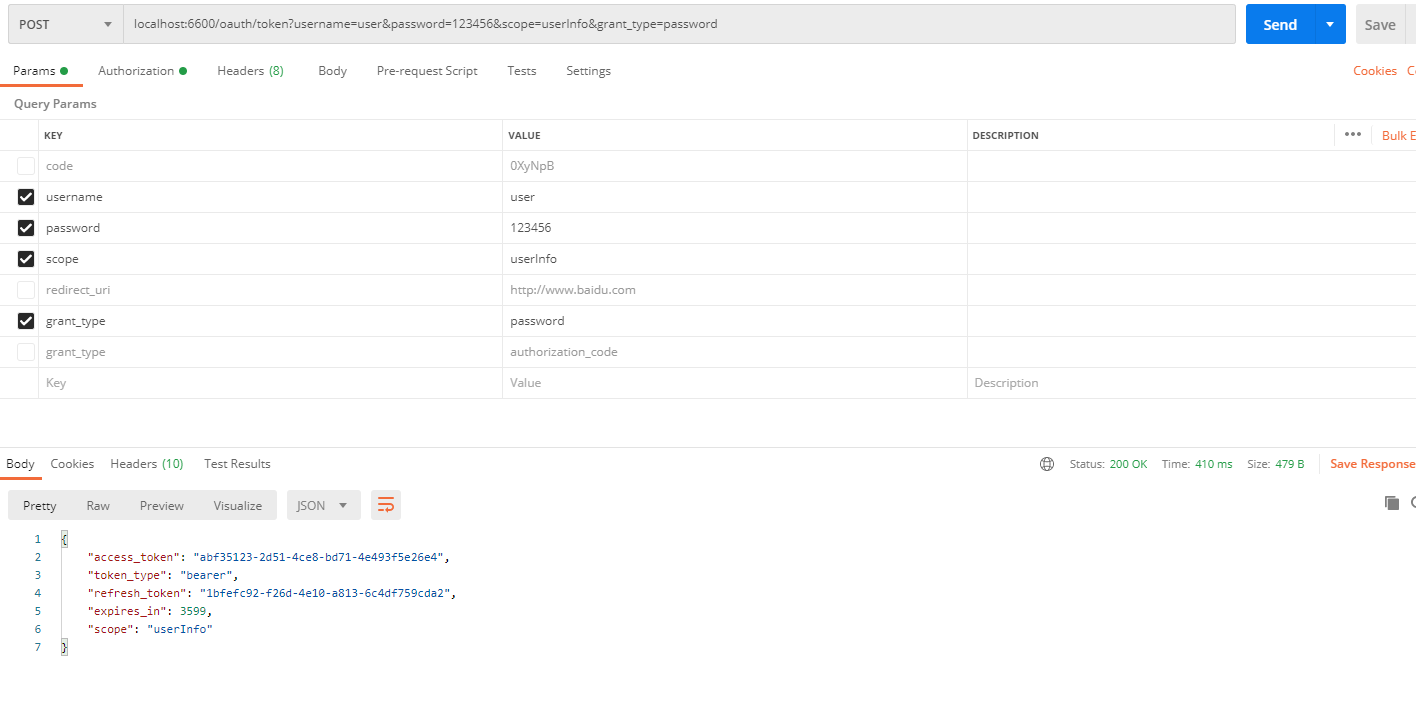Viewport: 1416px width, 701px height.
Task: Open the Test Results tab
Action: click(x=237, y=464)
